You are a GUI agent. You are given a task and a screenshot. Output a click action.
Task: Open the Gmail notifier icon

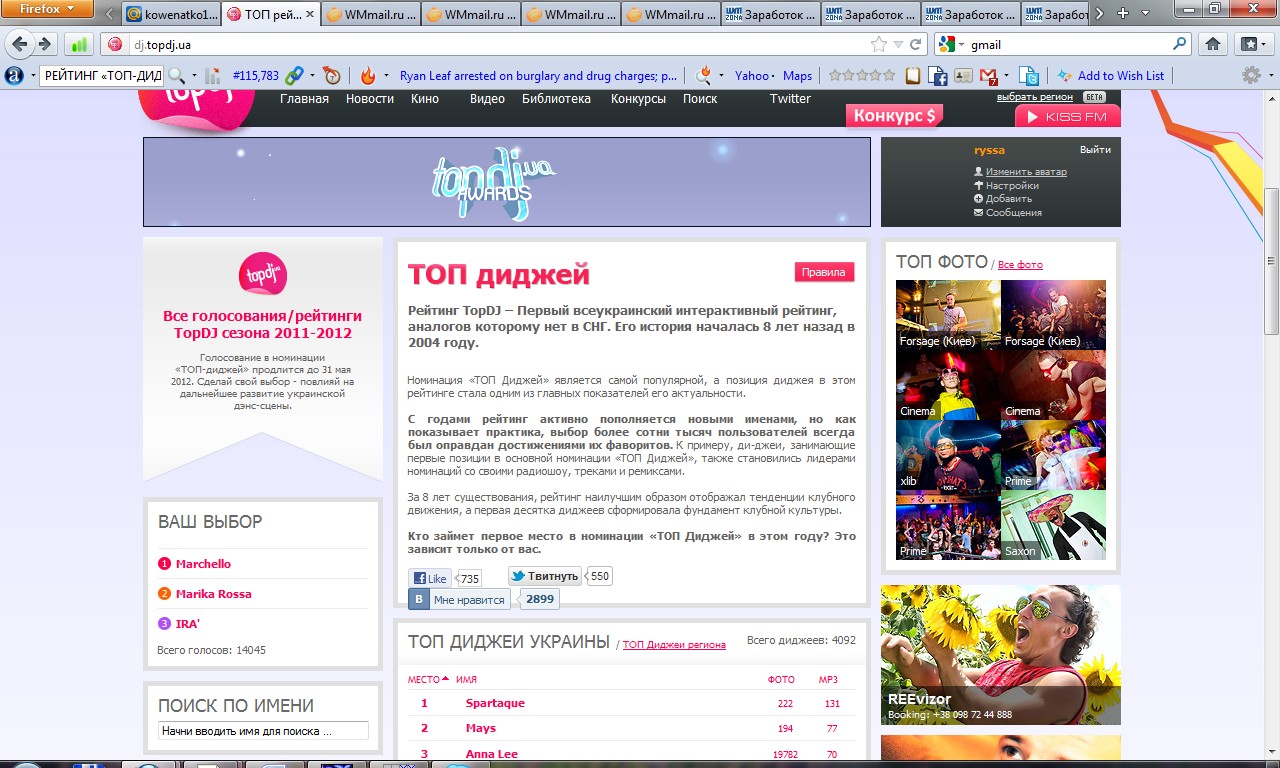988,75
